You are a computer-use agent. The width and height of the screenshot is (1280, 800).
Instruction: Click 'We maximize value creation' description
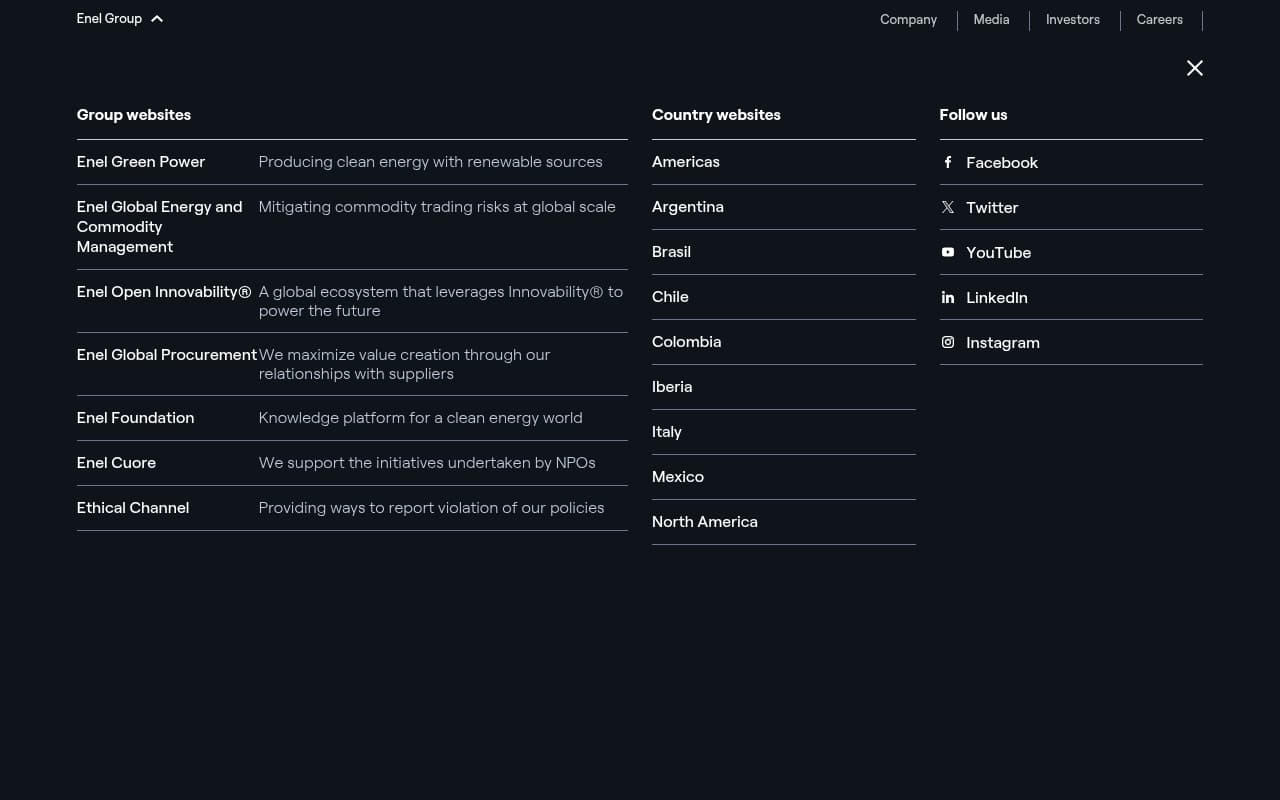pyautogui.click(x=405, y=364)
